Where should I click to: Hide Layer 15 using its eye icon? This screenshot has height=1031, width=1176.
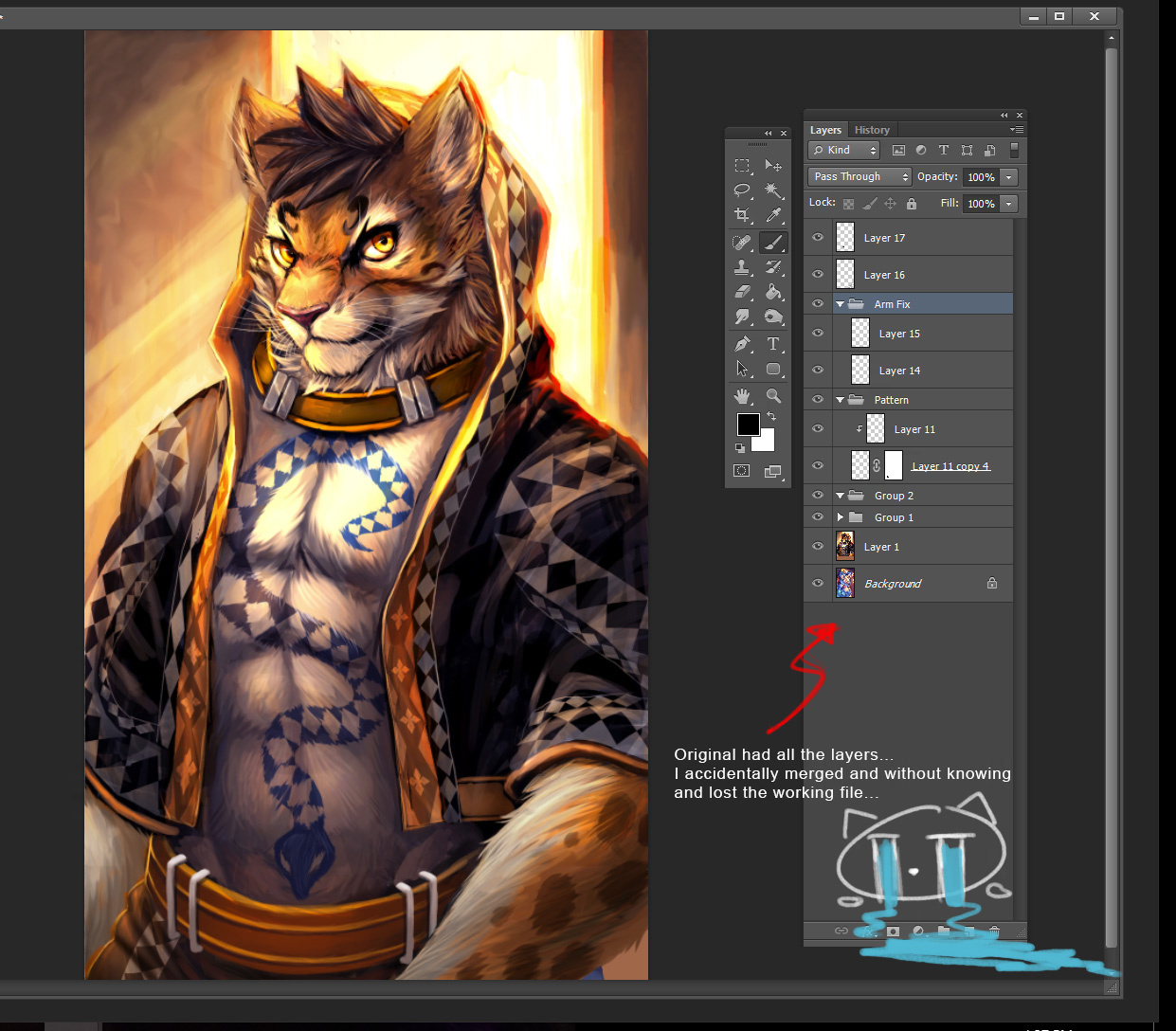[818, 334]
